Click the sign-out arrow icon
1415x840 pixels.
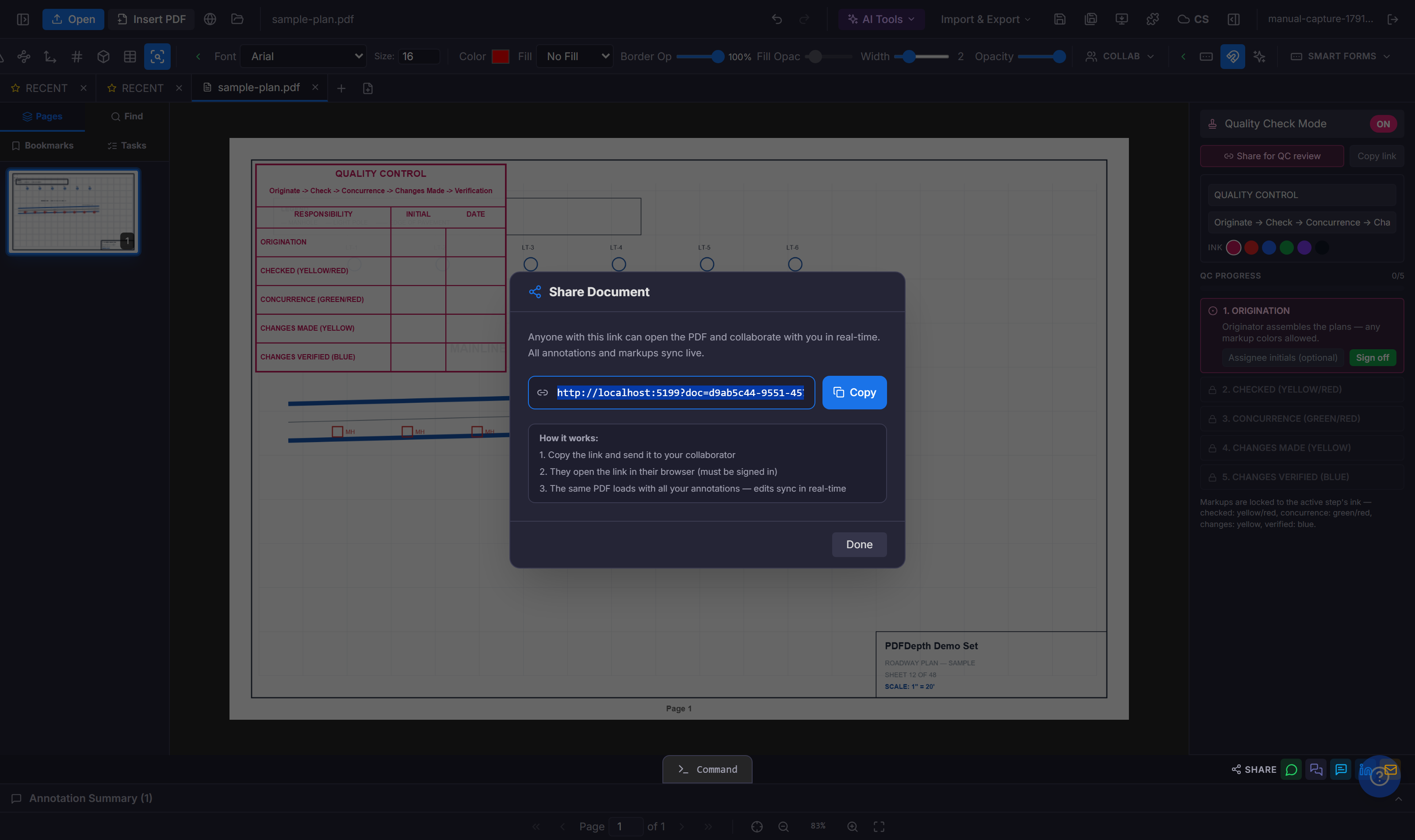[x=1393, y=19]
